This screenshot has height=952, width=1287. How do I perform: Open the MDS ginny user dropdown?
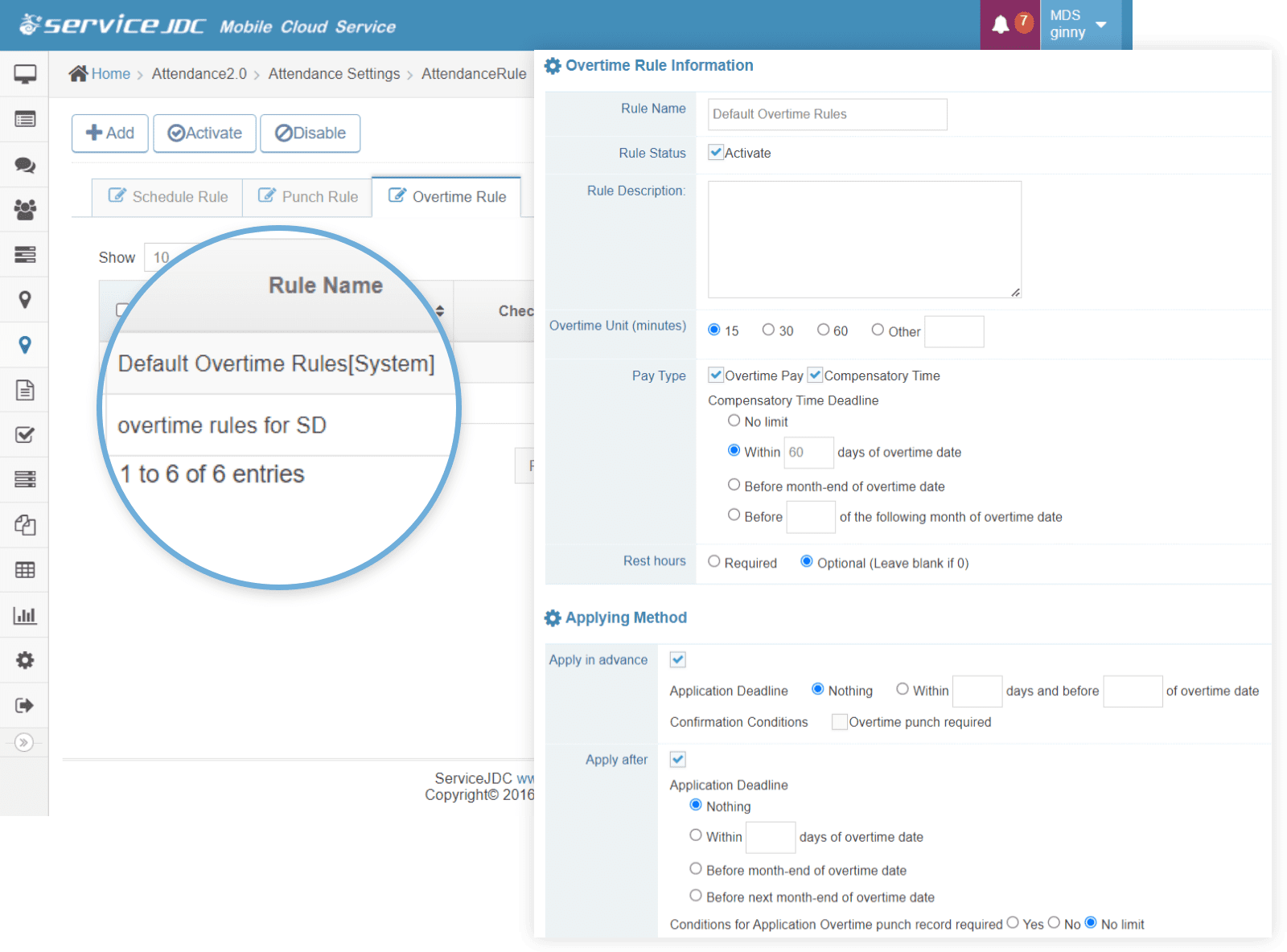[x=1079, y=24]
